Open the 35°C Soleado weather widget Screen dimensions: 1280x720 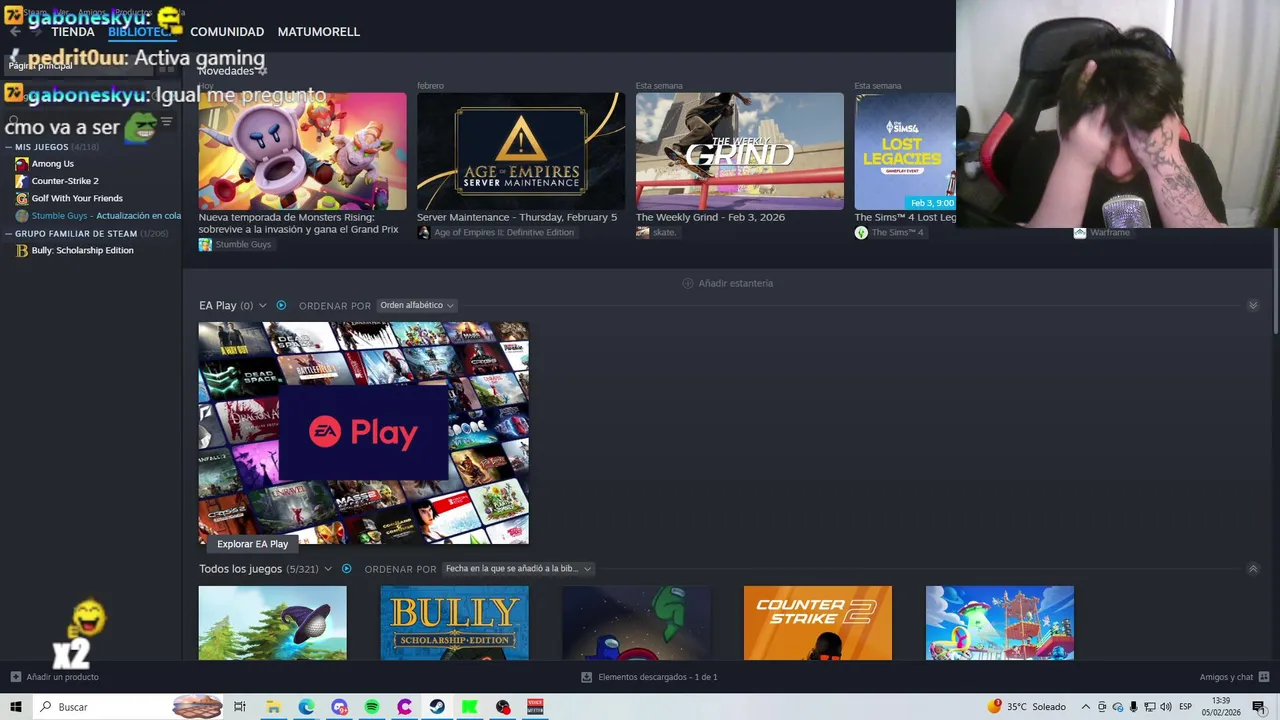click(x=1027, y=707)
